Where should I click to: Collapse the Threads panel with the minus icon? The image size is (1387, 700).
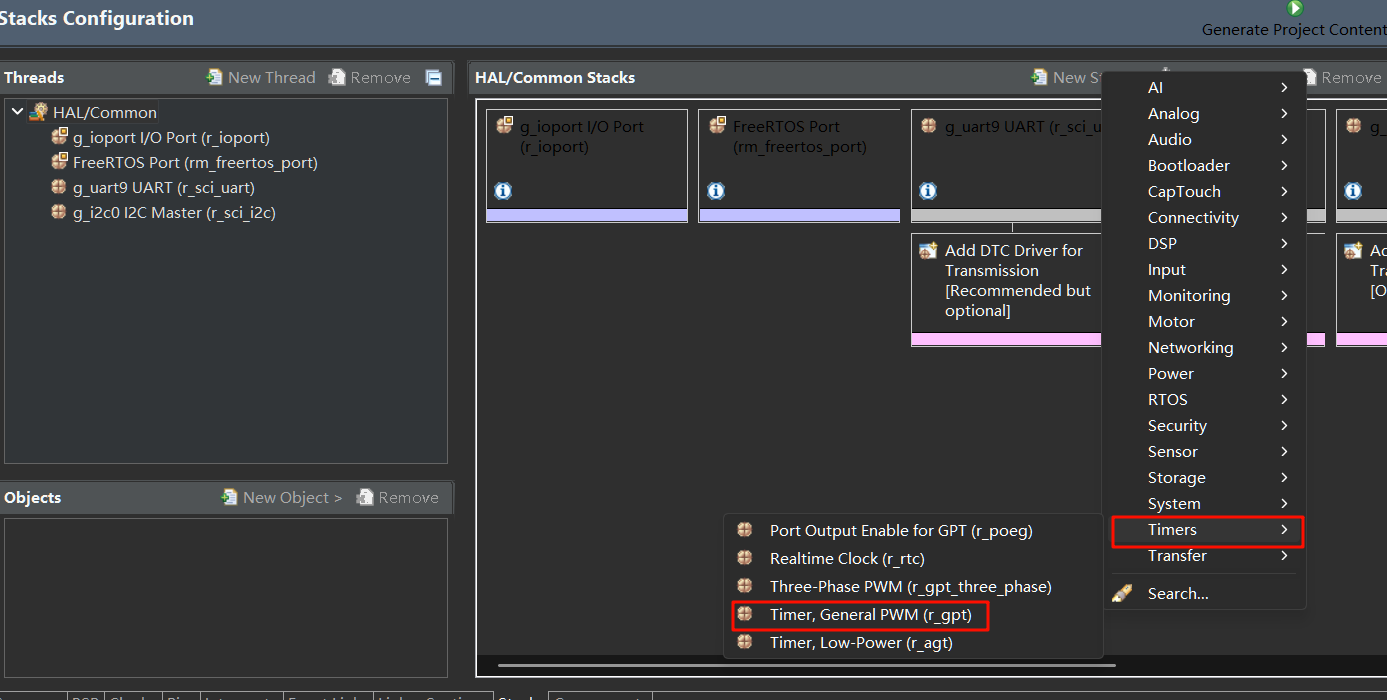(x=433, y=77)
